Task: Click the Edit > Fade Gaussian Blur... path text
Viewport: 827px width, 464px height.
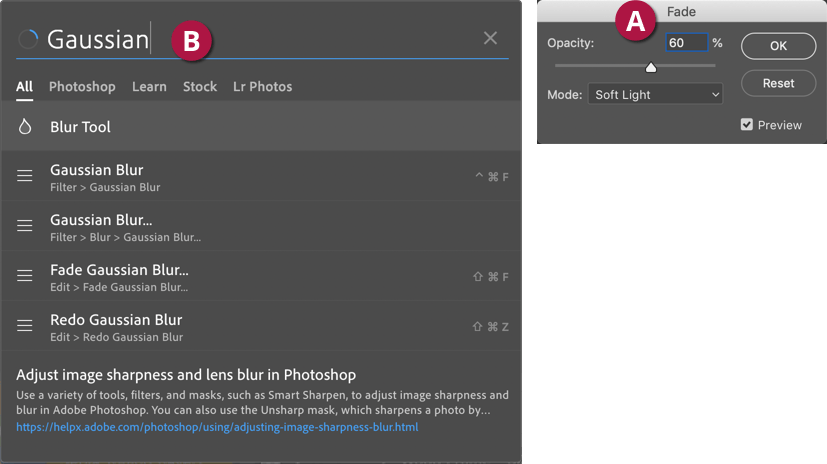Action: [x=119, y=287]
